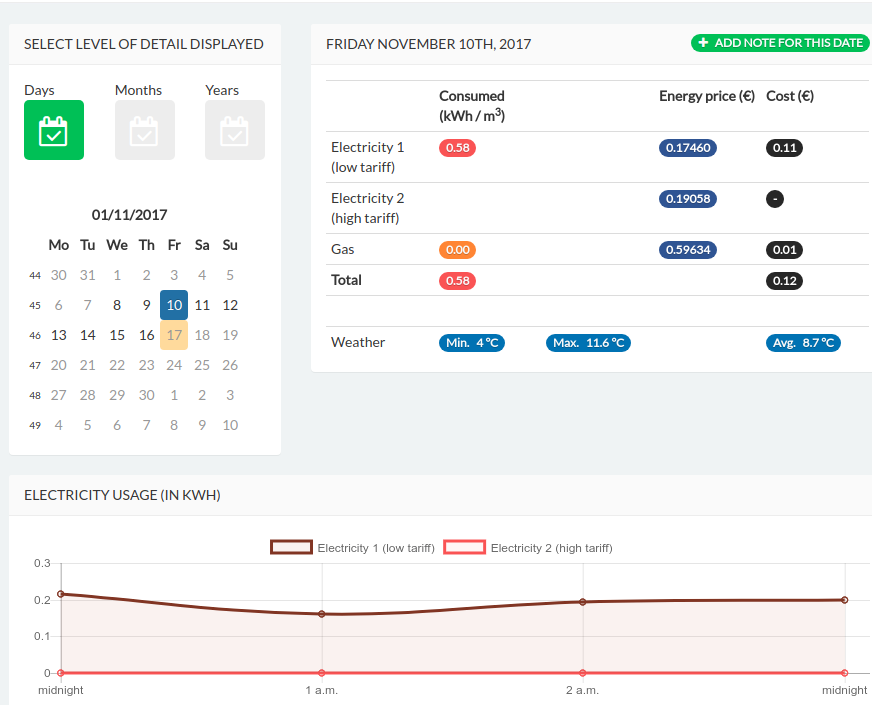Click the 0.01 gas cost badge

coord(784,250)
